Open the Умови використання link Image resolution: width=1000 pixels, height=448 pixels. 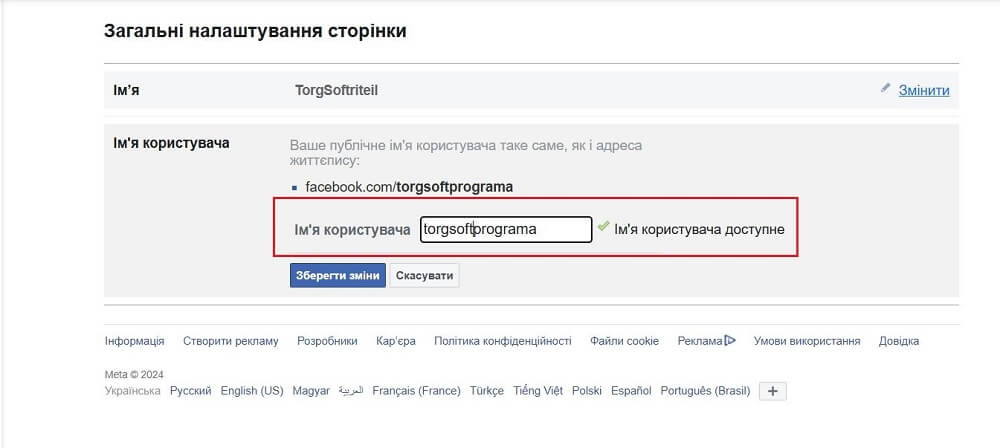tap(807, 341)
